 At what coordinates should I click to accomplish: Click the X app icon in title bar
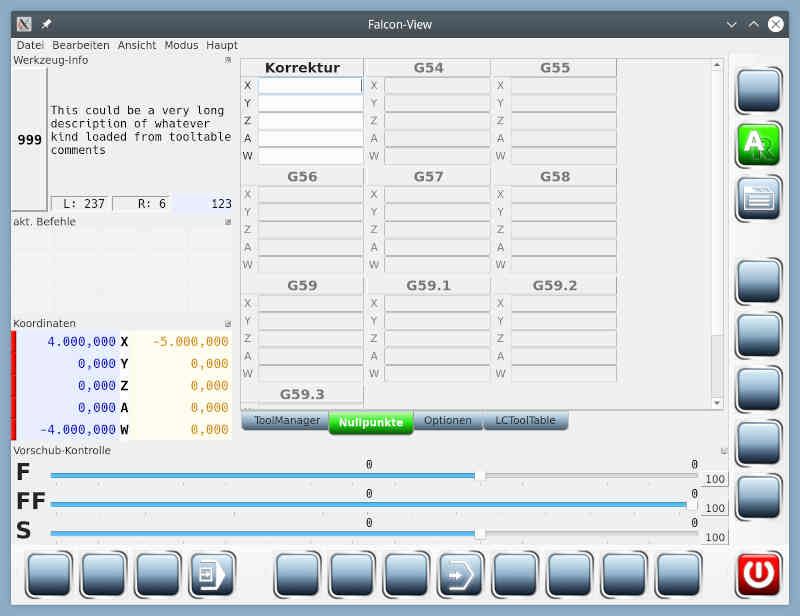(25, 24)
